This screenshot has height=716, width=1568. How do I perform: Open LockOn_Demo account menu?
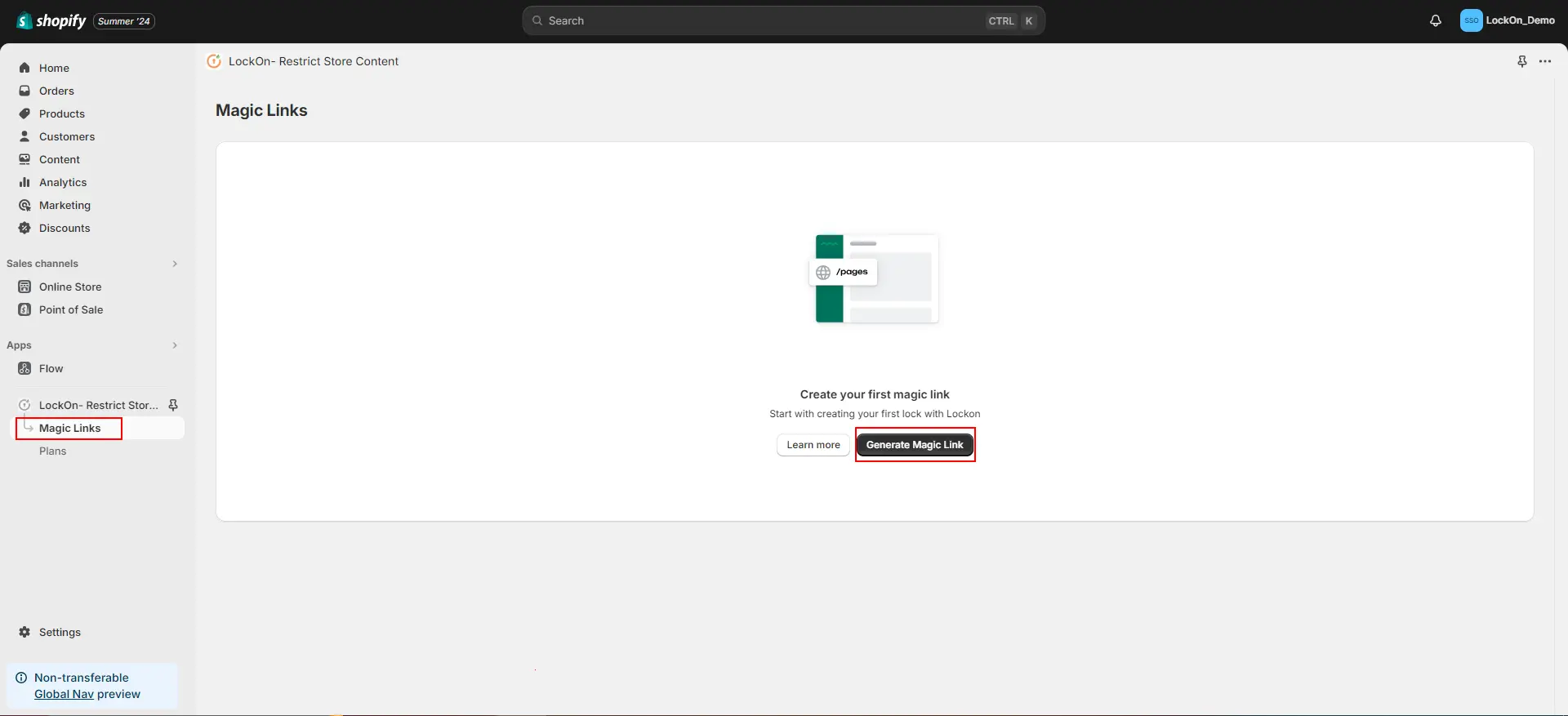point(1508,20)
